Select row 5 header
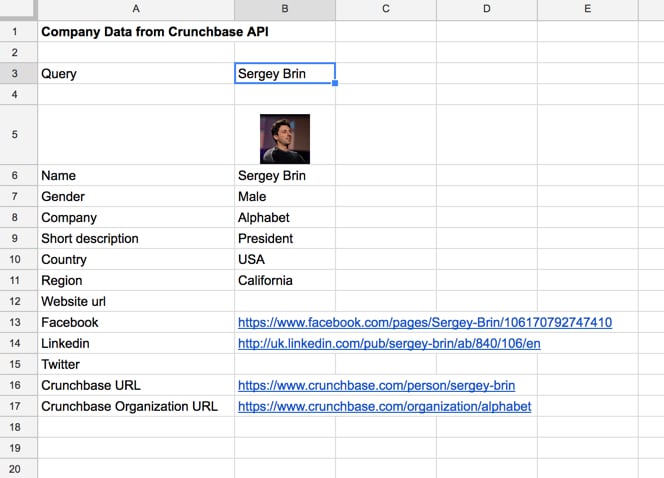 pos(18,135)
